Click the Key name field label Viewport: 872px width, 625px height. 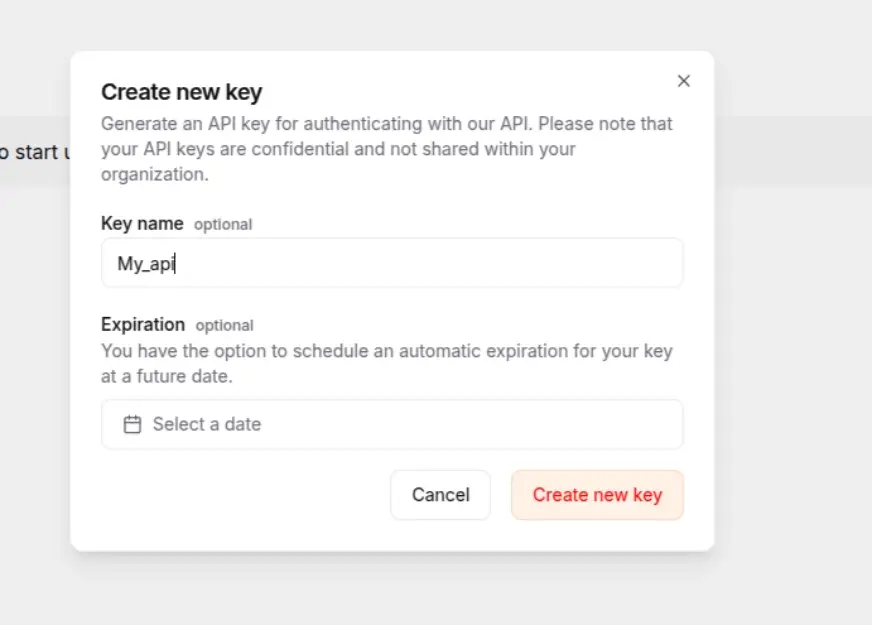tap(142, 223)
